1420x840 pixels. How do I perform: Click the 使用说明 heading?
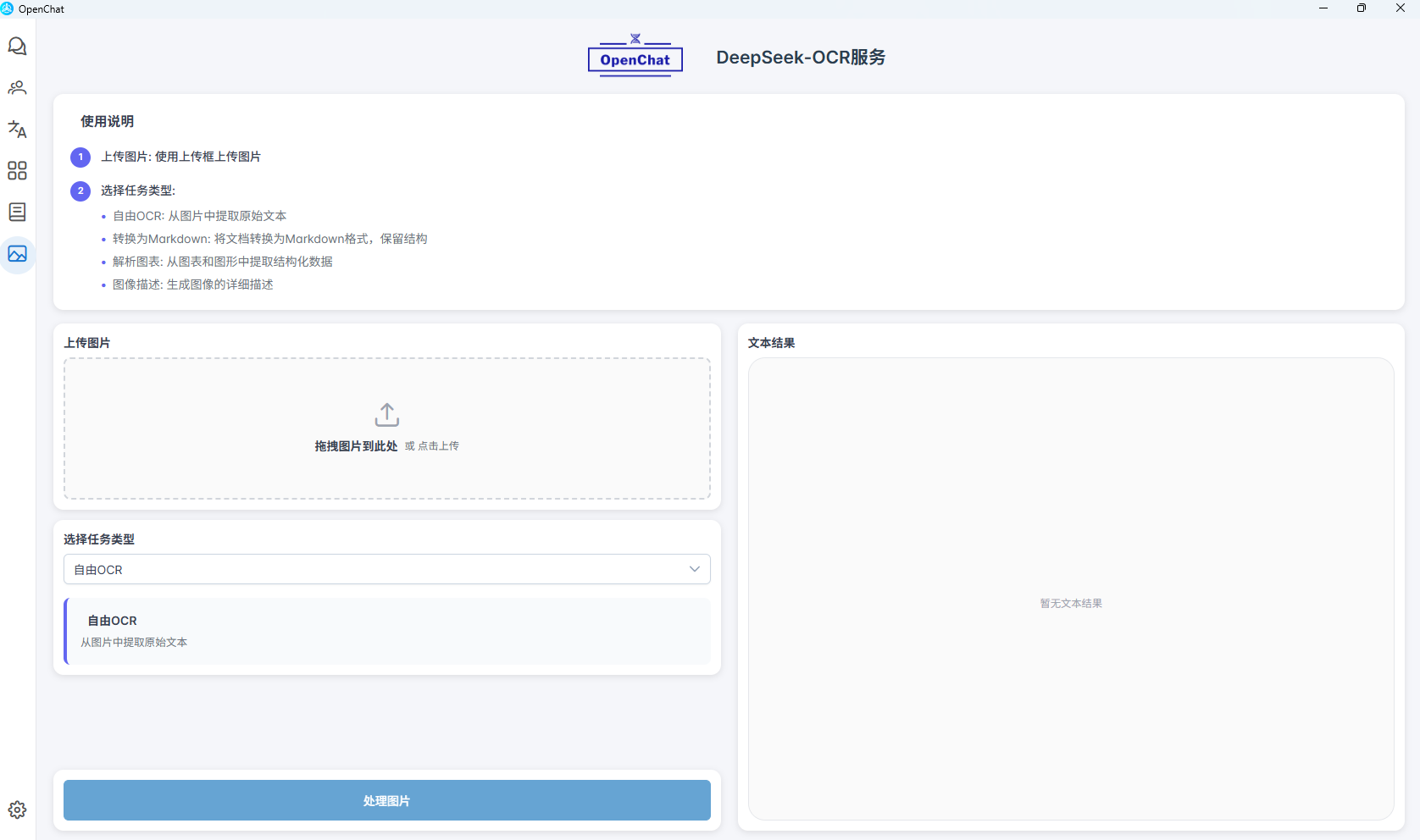click(x=107, y=121)
